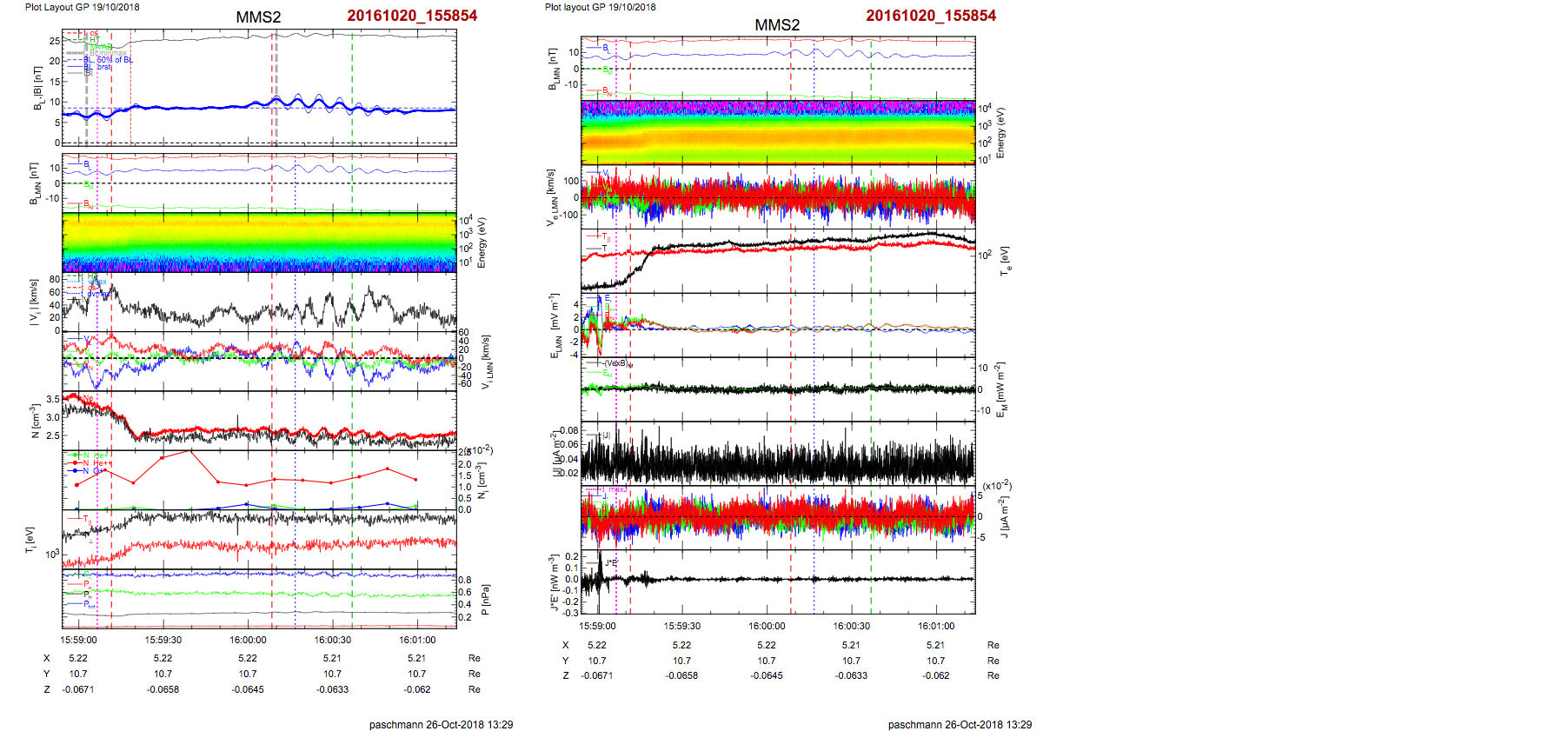Screen dimensions: 1568x731
Task: Click the J*E panel in right plot
Action: tap(778, 581)
